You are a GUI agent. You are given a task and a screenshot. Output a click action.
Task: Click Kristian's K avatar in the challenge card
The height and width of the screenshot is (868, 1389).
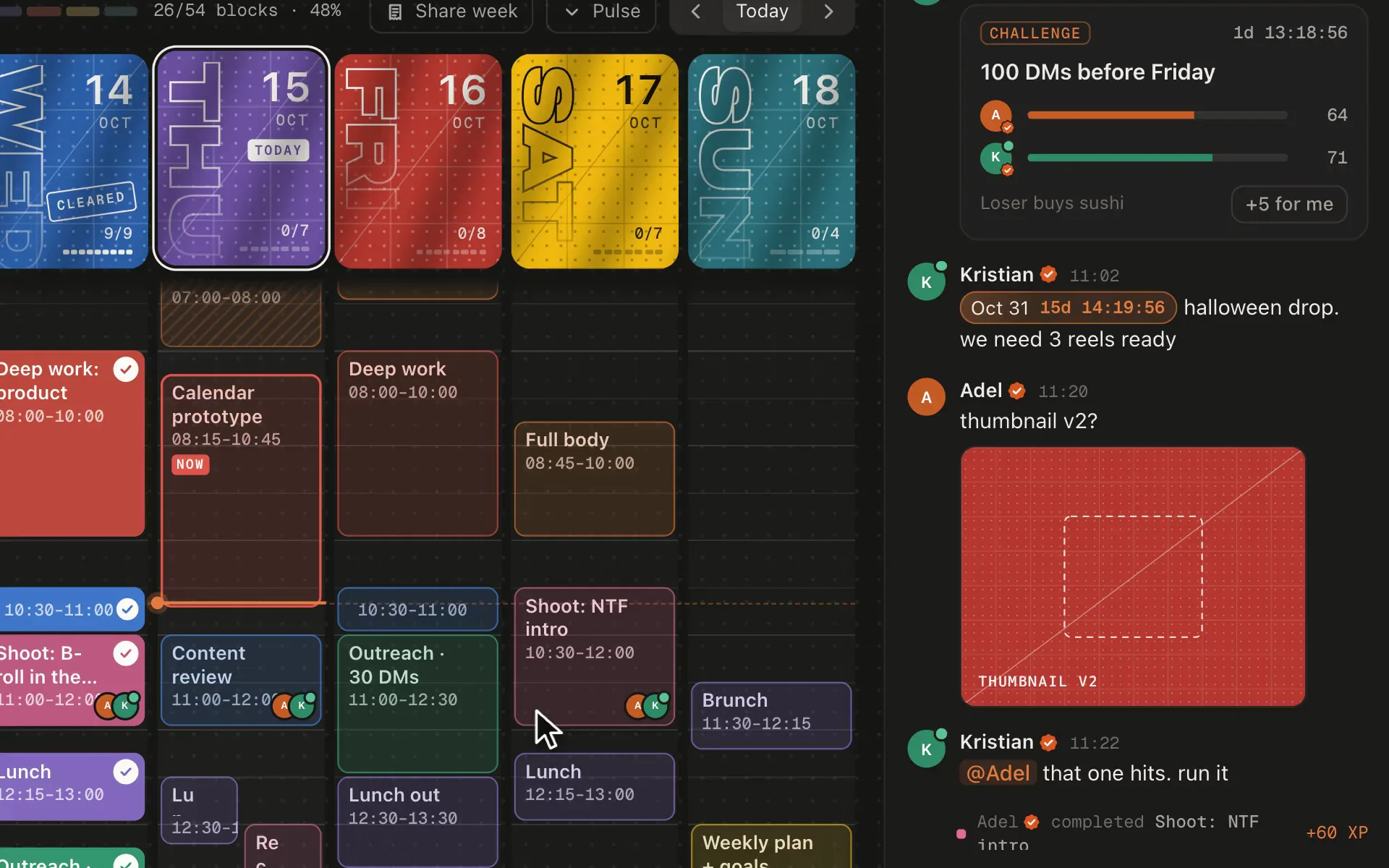996,158
